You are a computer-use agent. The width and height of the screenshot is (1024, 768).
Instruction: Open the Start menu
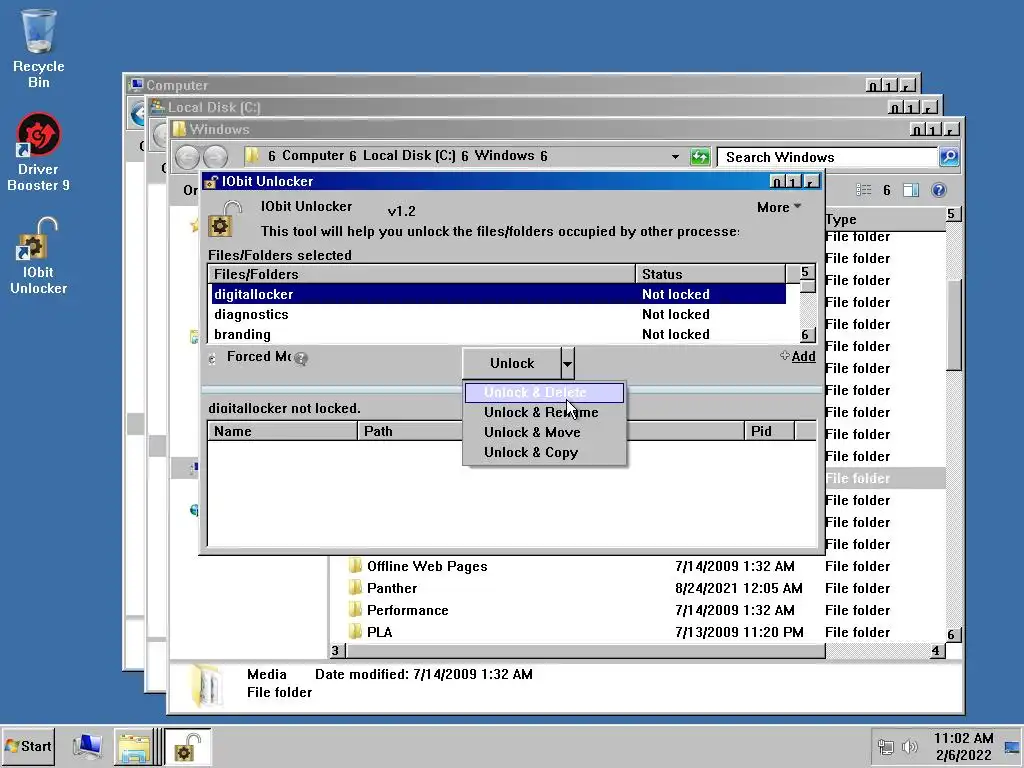tap(28, 746)
